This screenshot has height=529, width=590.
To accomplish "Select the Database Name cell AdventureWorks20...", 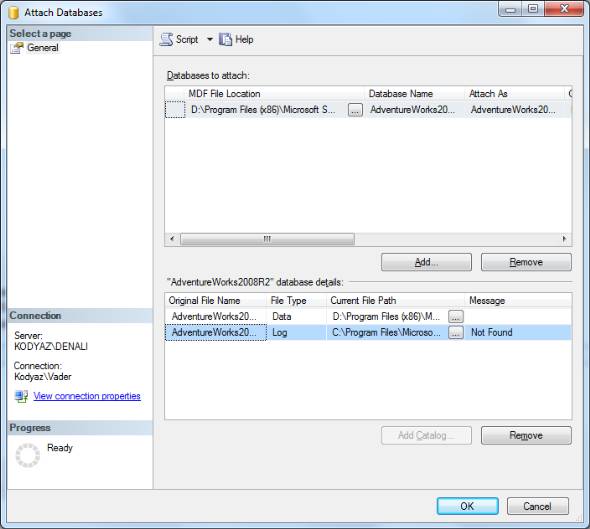I will [412, 109].
